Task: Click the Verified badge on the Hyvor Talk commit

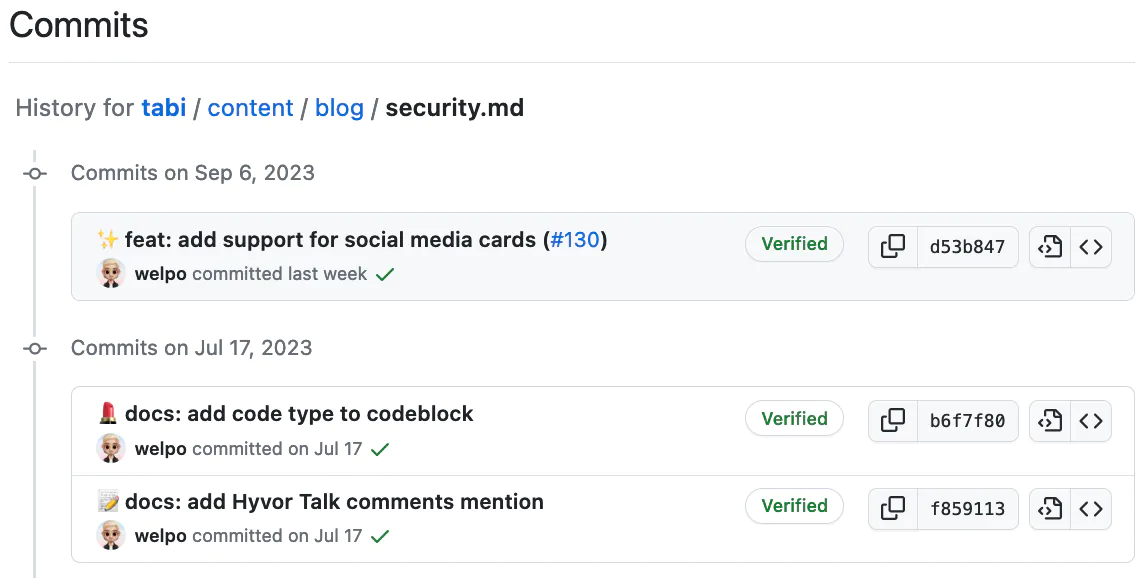Action: click(x=794, y=505)
